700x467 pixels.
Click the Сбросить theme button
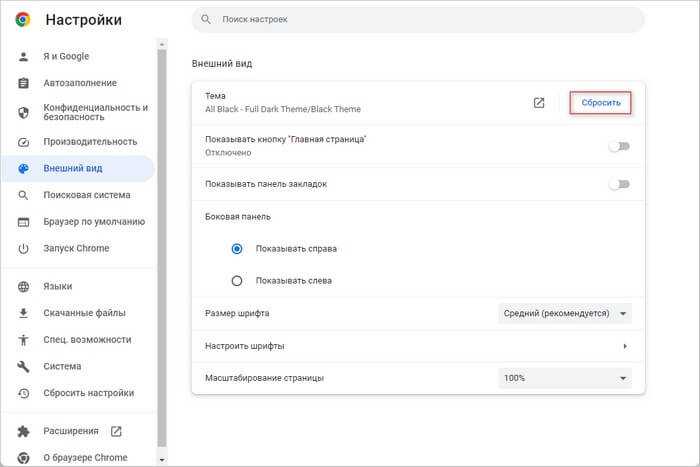600,103
